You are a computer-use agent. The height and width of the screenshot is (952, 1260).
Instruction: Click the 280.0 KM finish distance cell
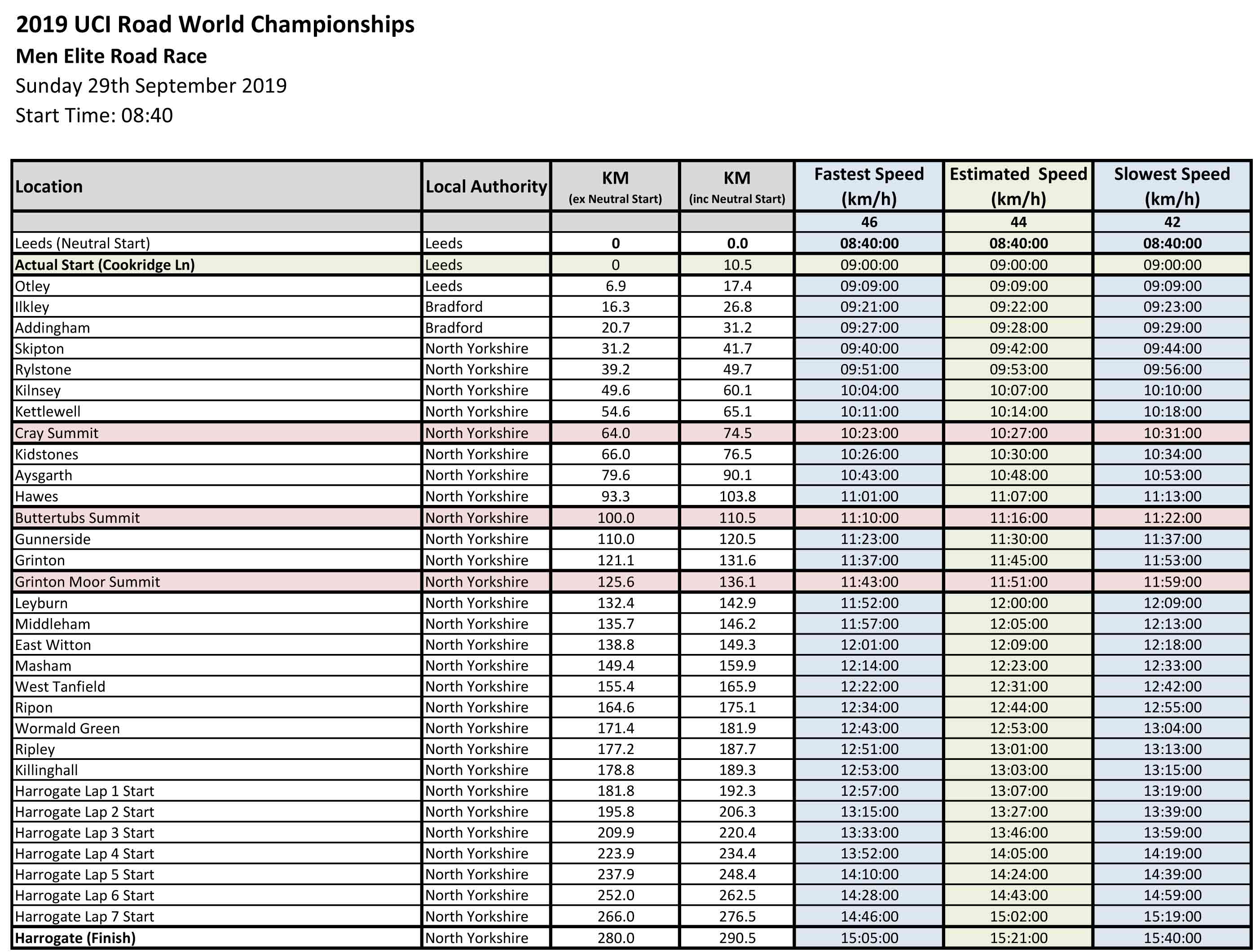point(615,938)
